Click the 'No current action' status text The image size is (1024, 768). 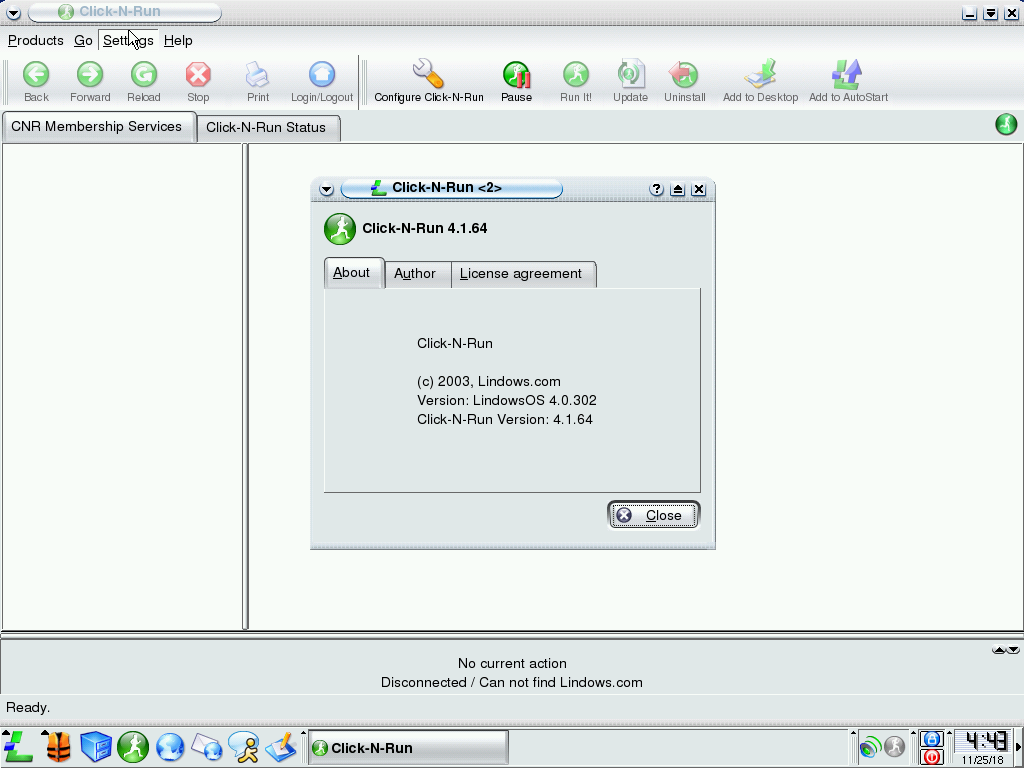coord(512,664)
